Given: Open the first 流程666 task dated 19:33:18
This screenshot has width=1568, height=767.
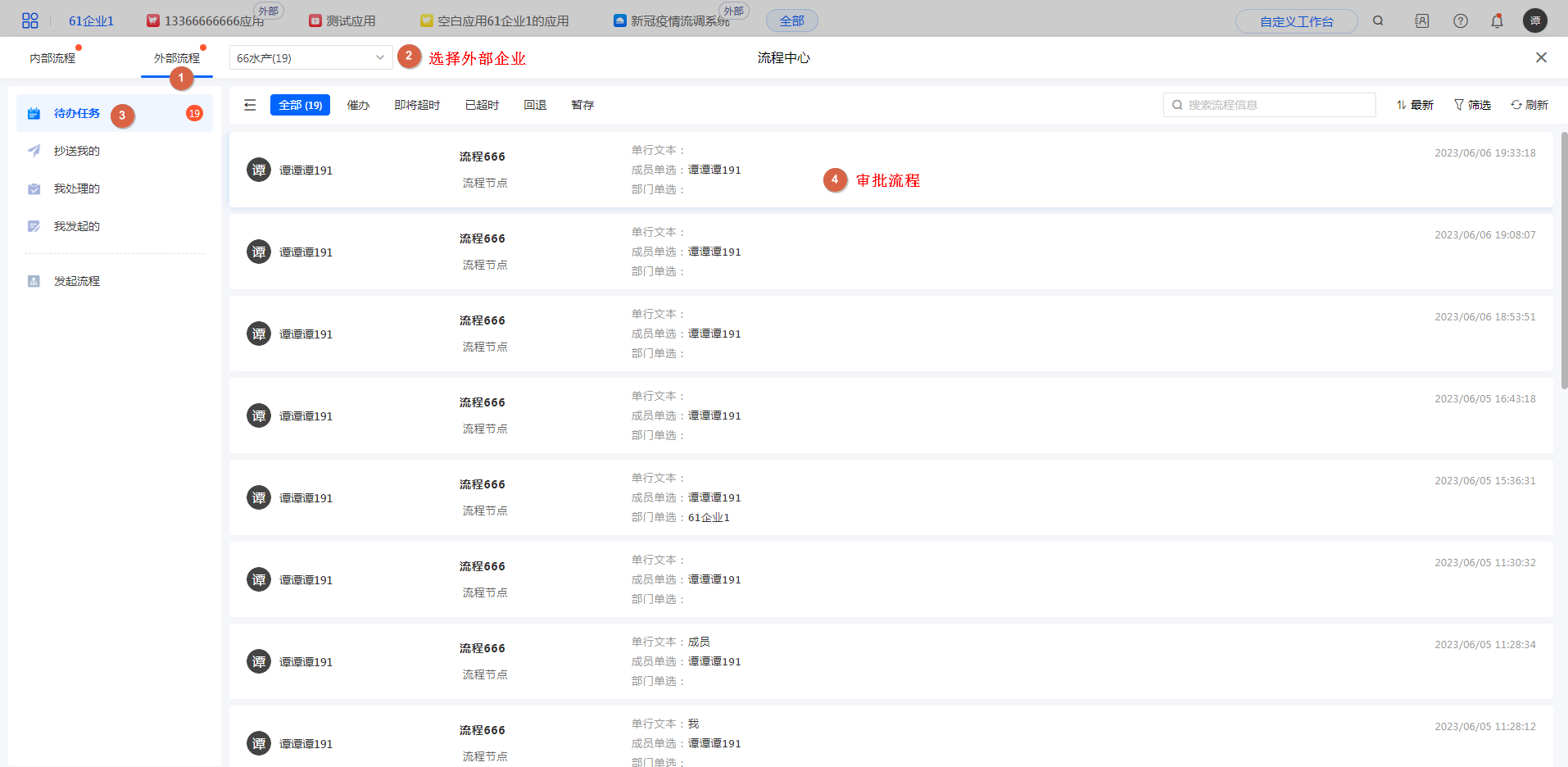Looking at the screenshot, I should point(890,170).
